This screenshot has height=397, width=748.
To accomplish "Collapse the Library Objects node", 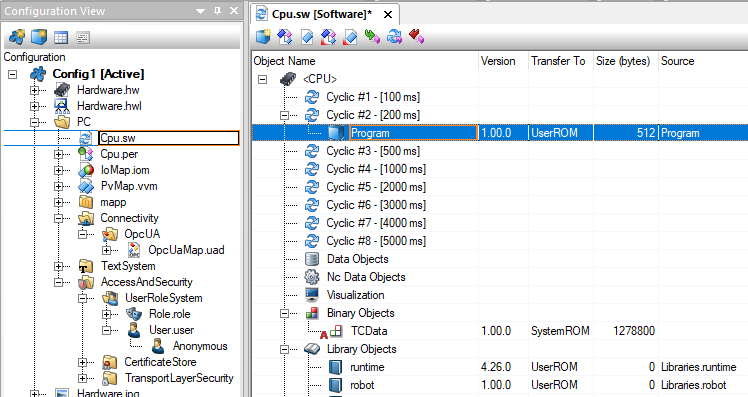I will (284, 349).
